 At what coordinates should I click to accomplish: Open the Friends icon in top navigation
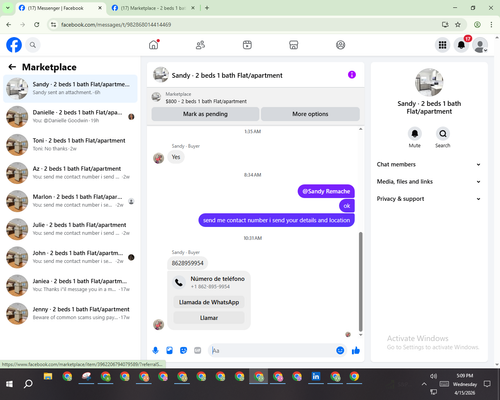tap(200, 45)
